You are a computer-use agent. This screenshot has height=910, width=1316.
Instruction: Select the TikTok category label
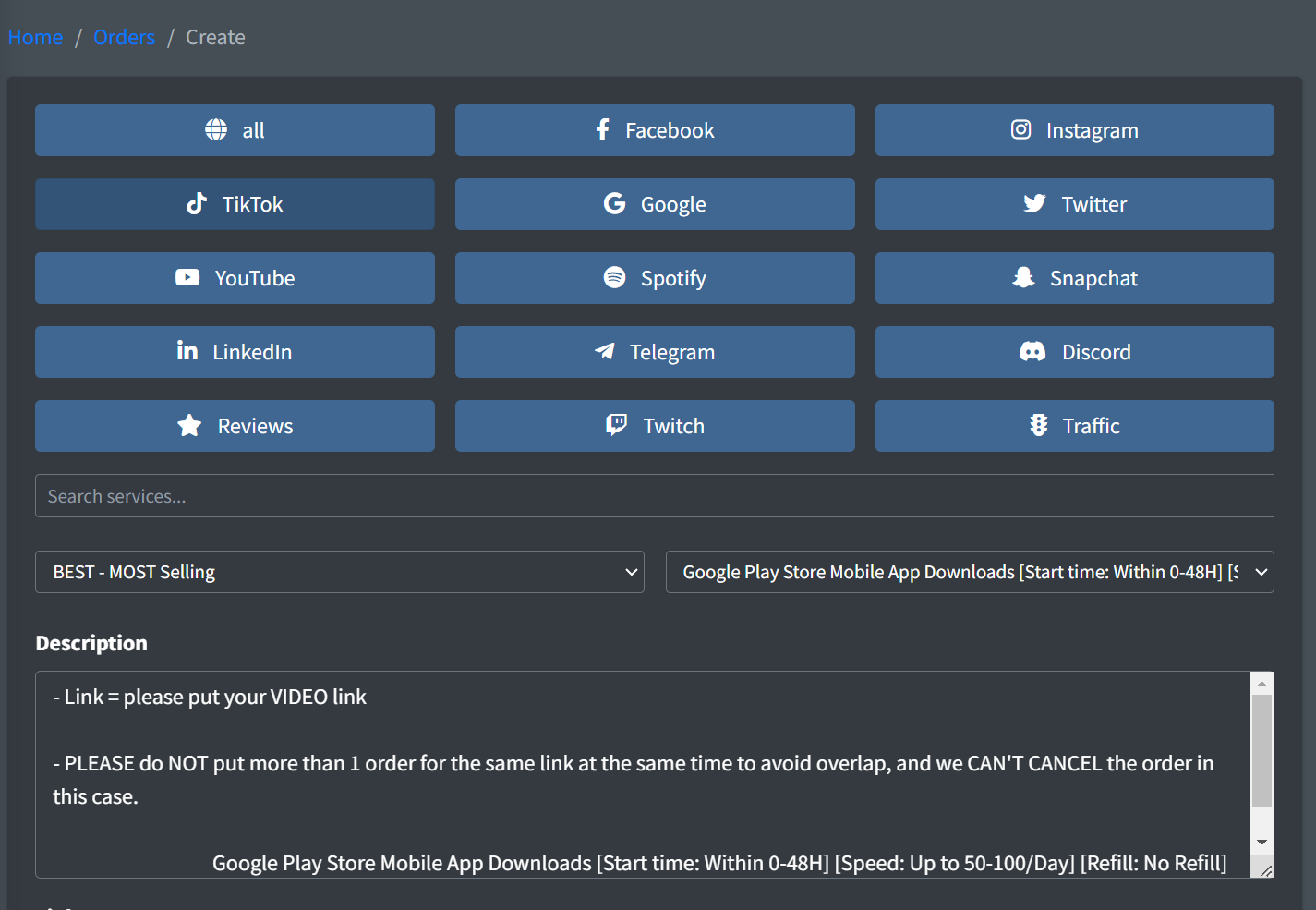(252, 204)
